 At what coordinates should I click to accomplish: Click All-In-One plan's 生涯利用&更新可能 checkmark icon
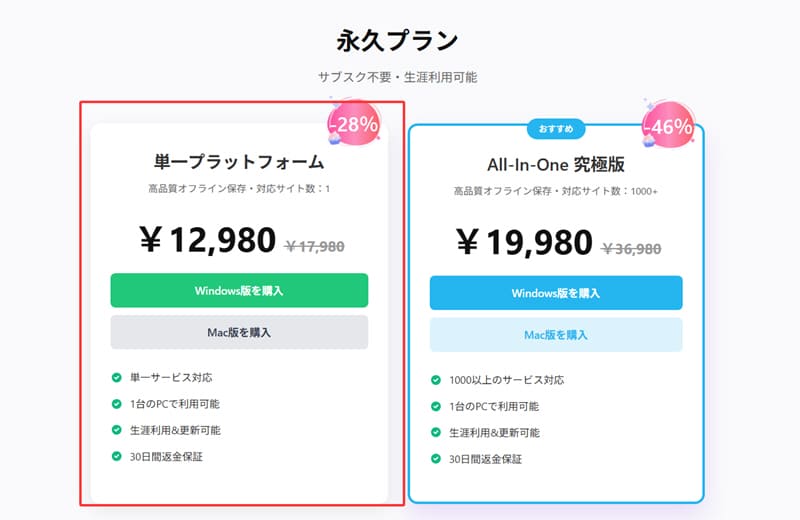(x=436, y=433)
